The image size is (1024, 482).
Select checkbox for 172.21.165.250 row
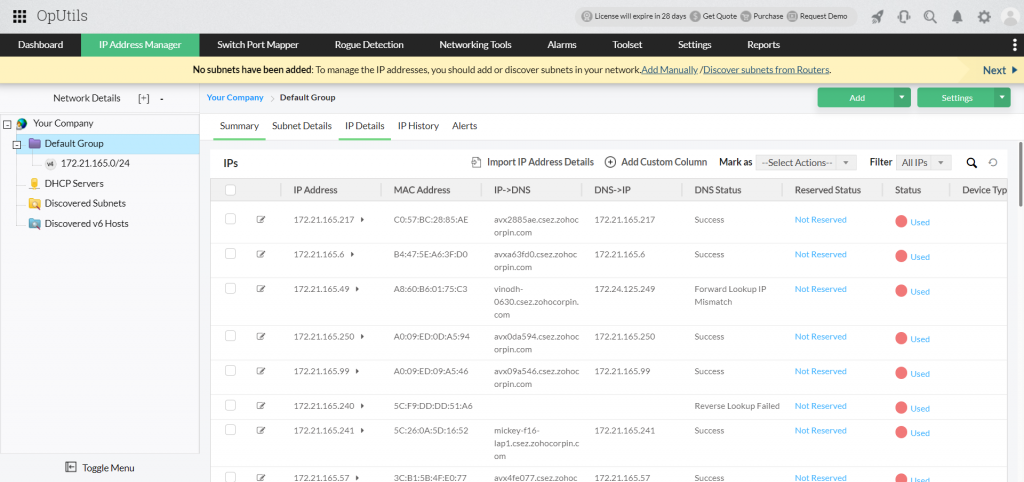click(231, 336)
